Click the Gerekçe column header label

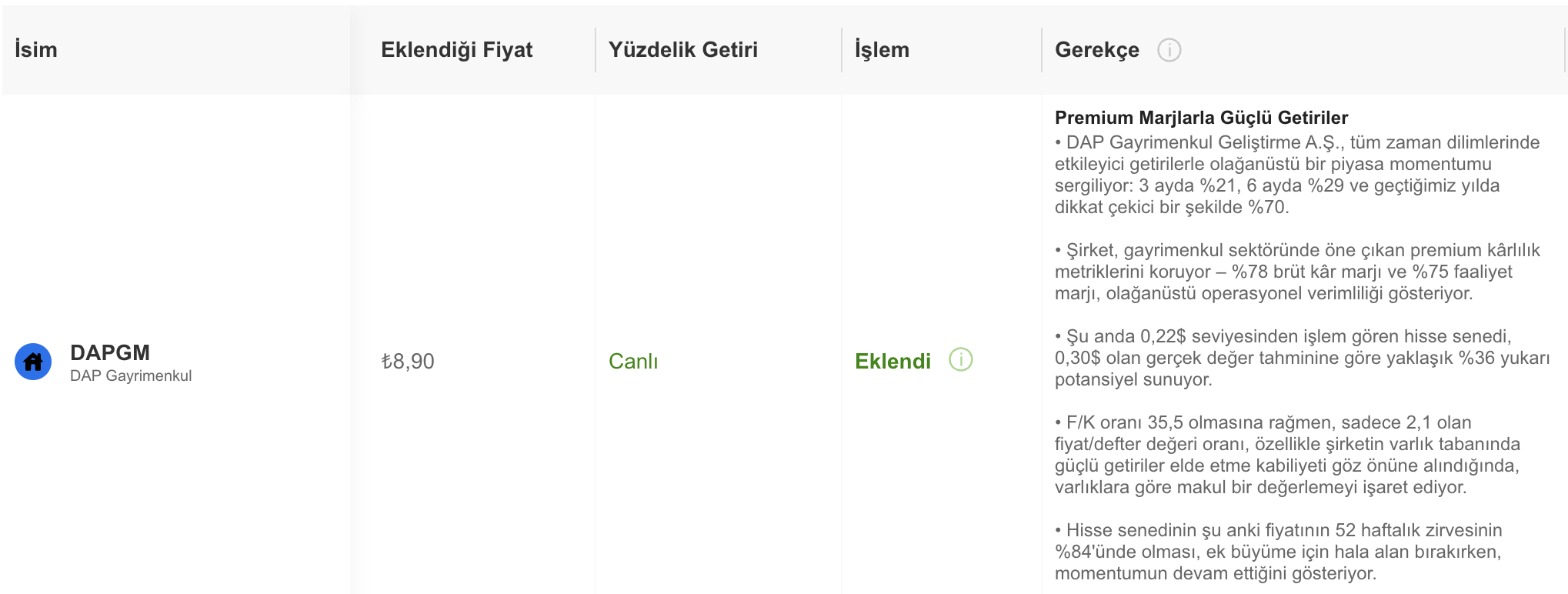(1097, 50)
